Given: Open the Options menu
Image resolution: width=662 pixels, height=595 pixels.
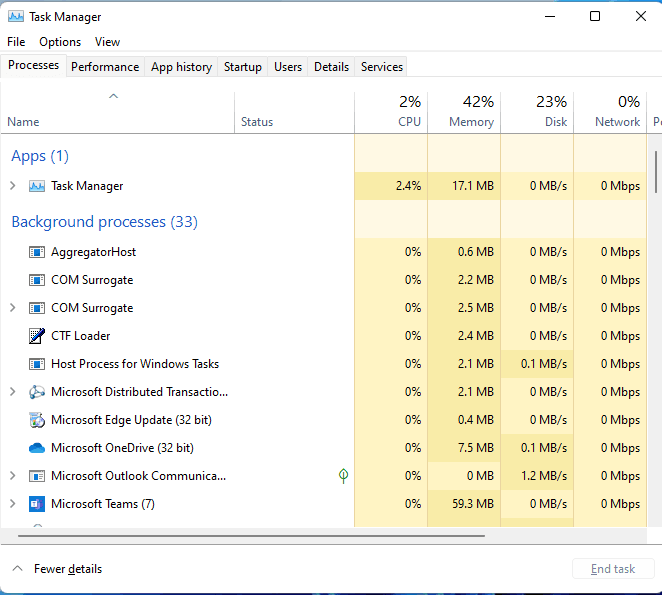Looking at the screenshot, I should [x=60, y=42].
